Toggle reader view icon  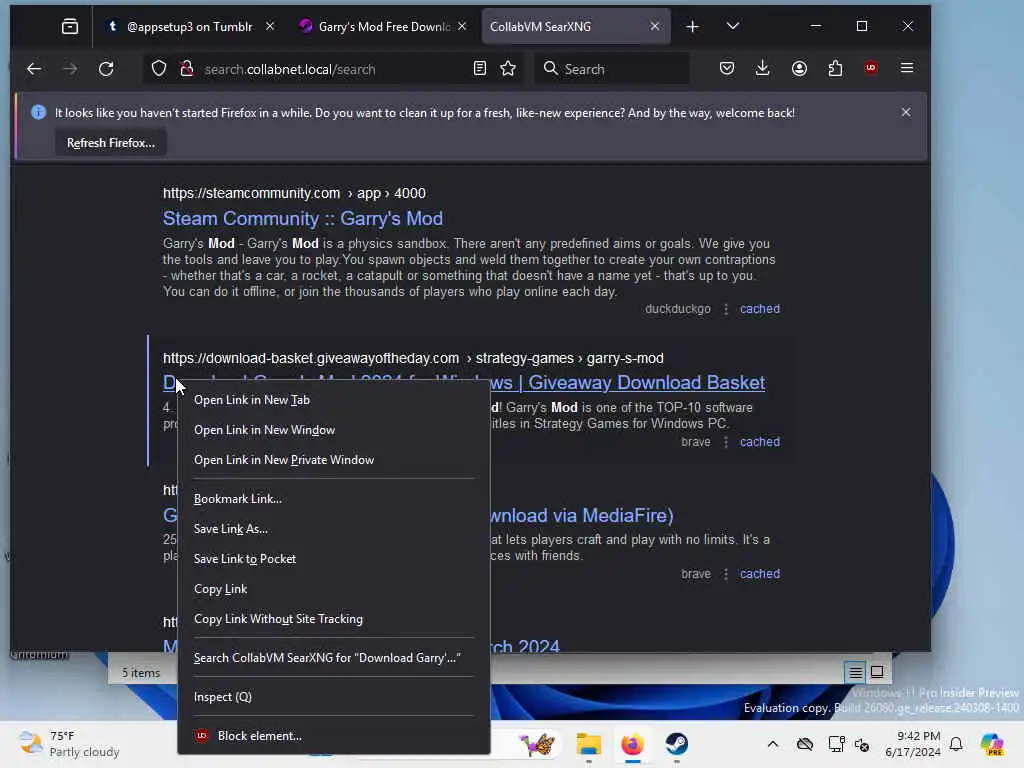pyautogui.click(x=480, y=69)
